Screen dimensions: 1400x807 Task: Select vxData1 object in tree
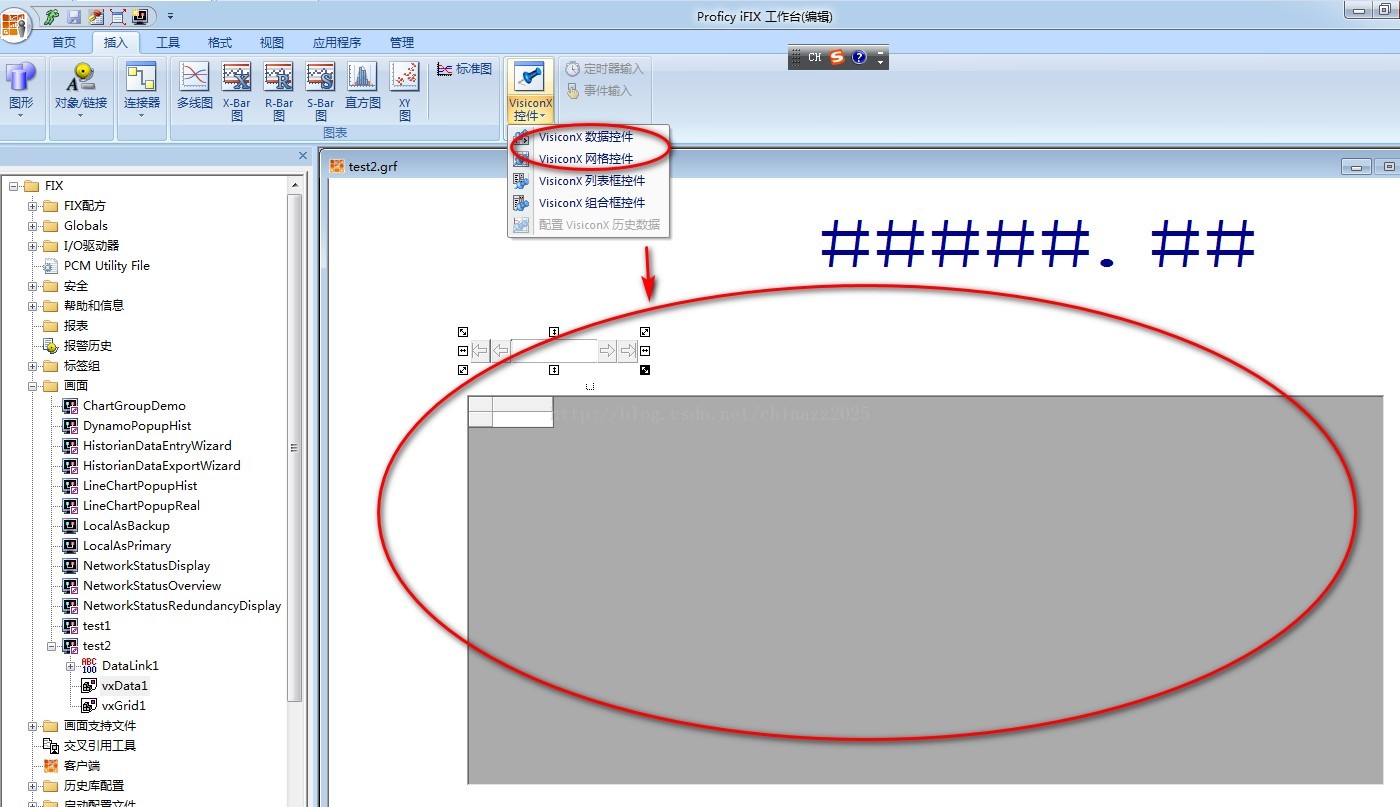[x=125, y=686]
